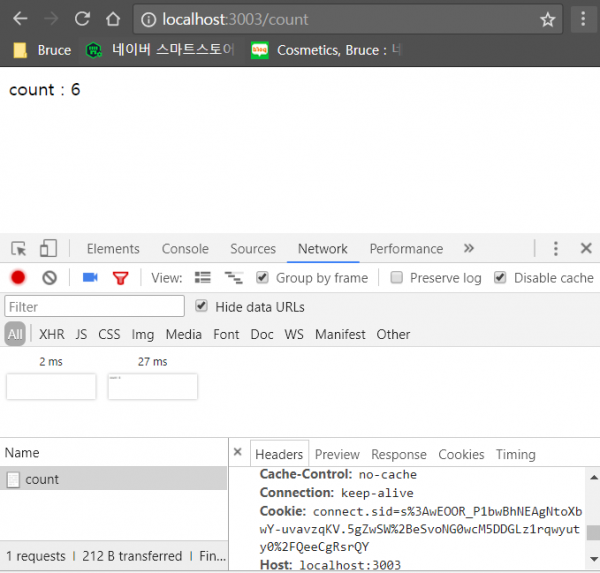Toggle the capture screenshots camera icon

click(x=90, y=278)
